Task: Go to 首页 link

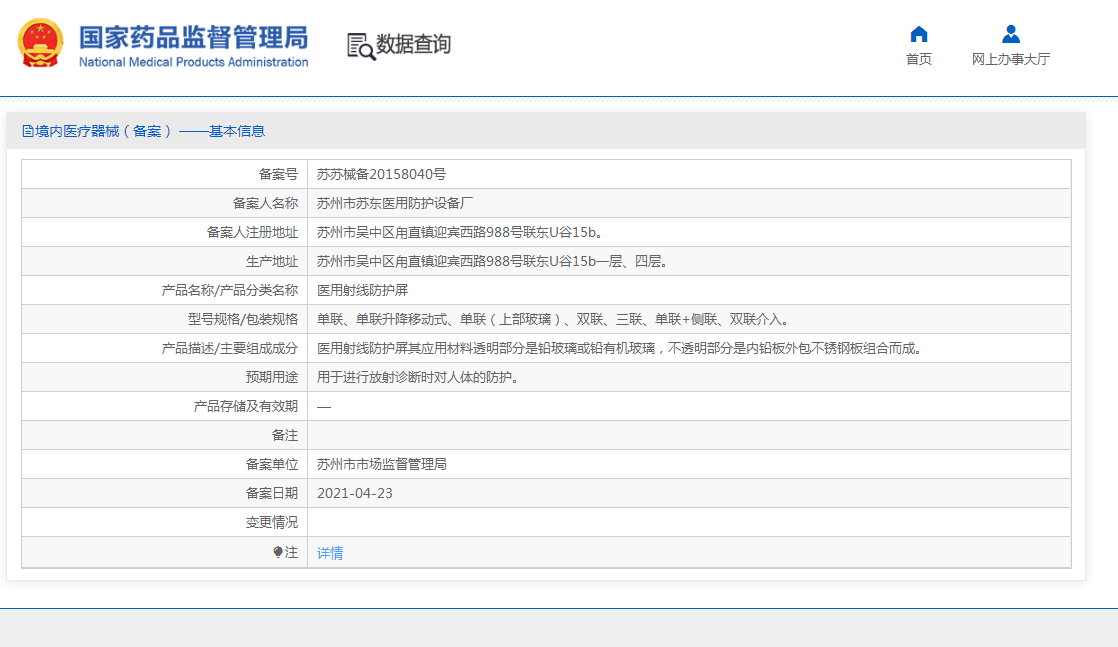Action: (918, 59)
